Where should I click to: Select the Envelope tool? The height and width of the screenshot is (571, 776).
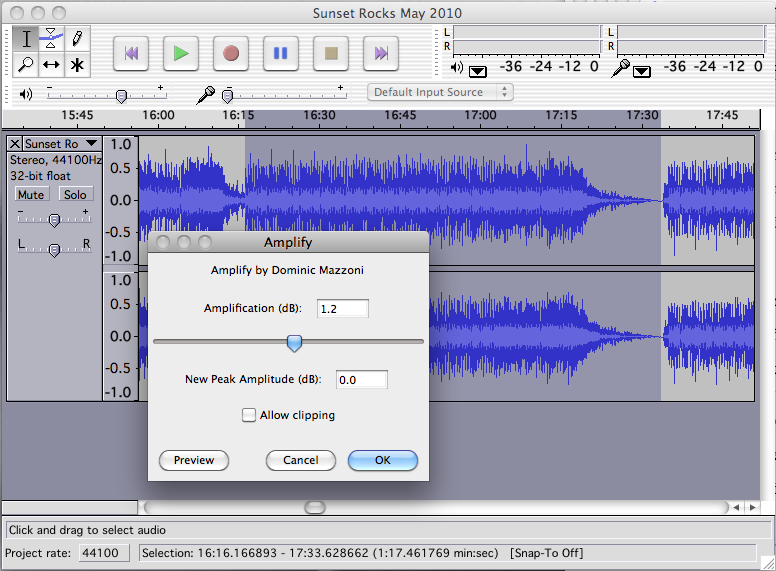click(x=51, y=38)
